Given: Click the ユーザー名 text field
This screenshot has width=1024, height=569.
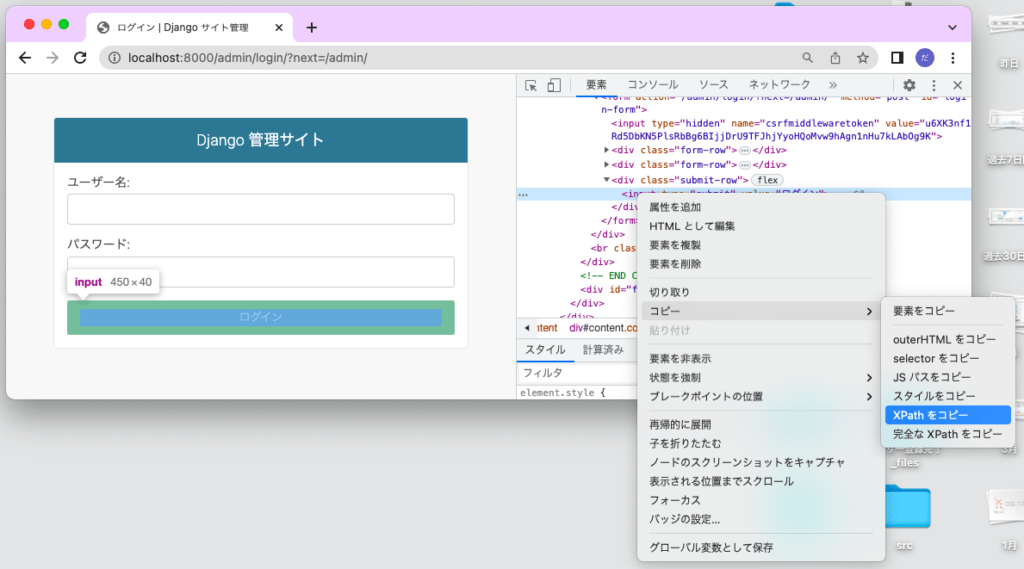Looking at the screenshot, I should (x=260, y=209).
